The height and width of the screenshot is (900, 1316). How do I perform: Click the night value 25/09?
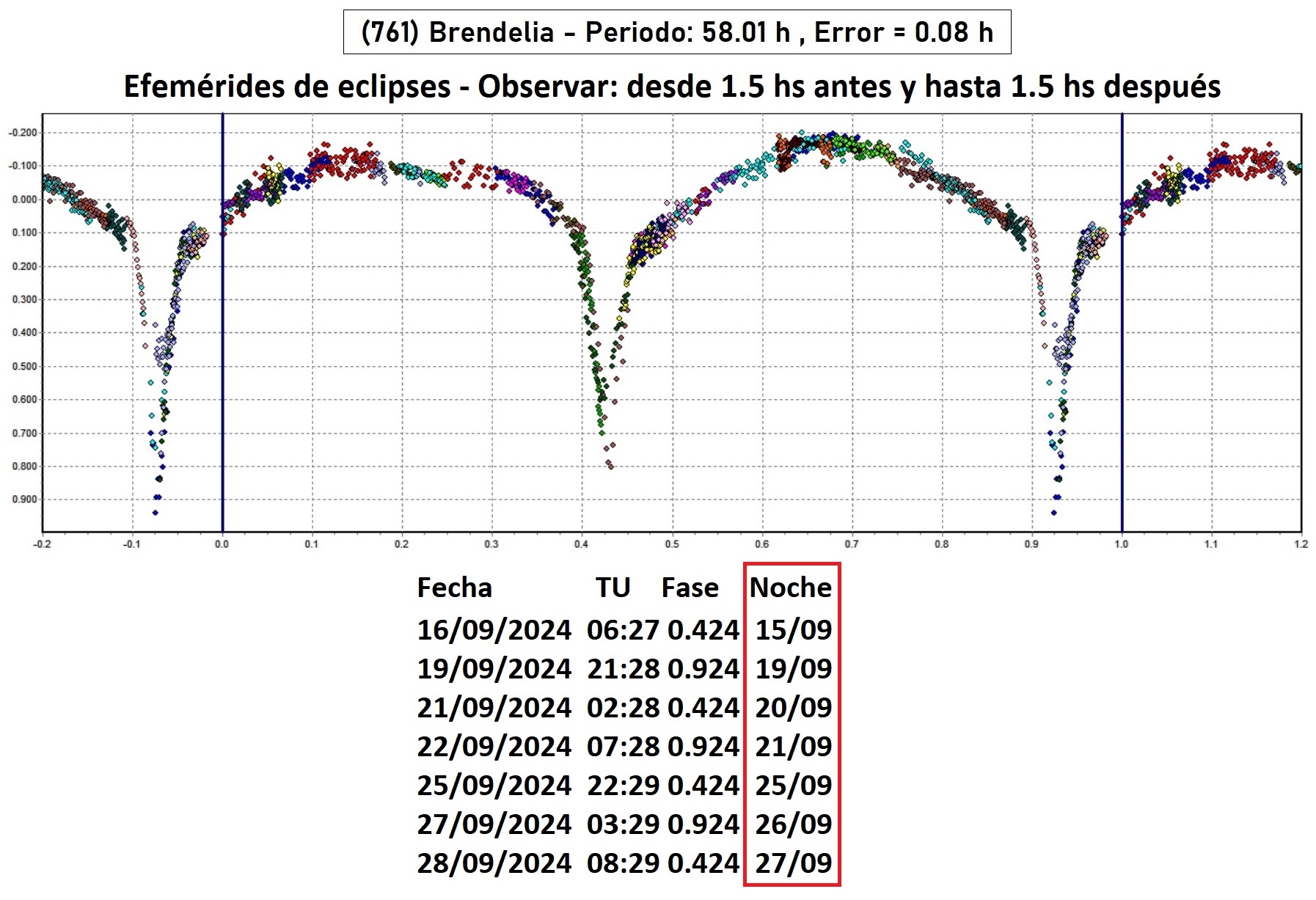point(794,786)
